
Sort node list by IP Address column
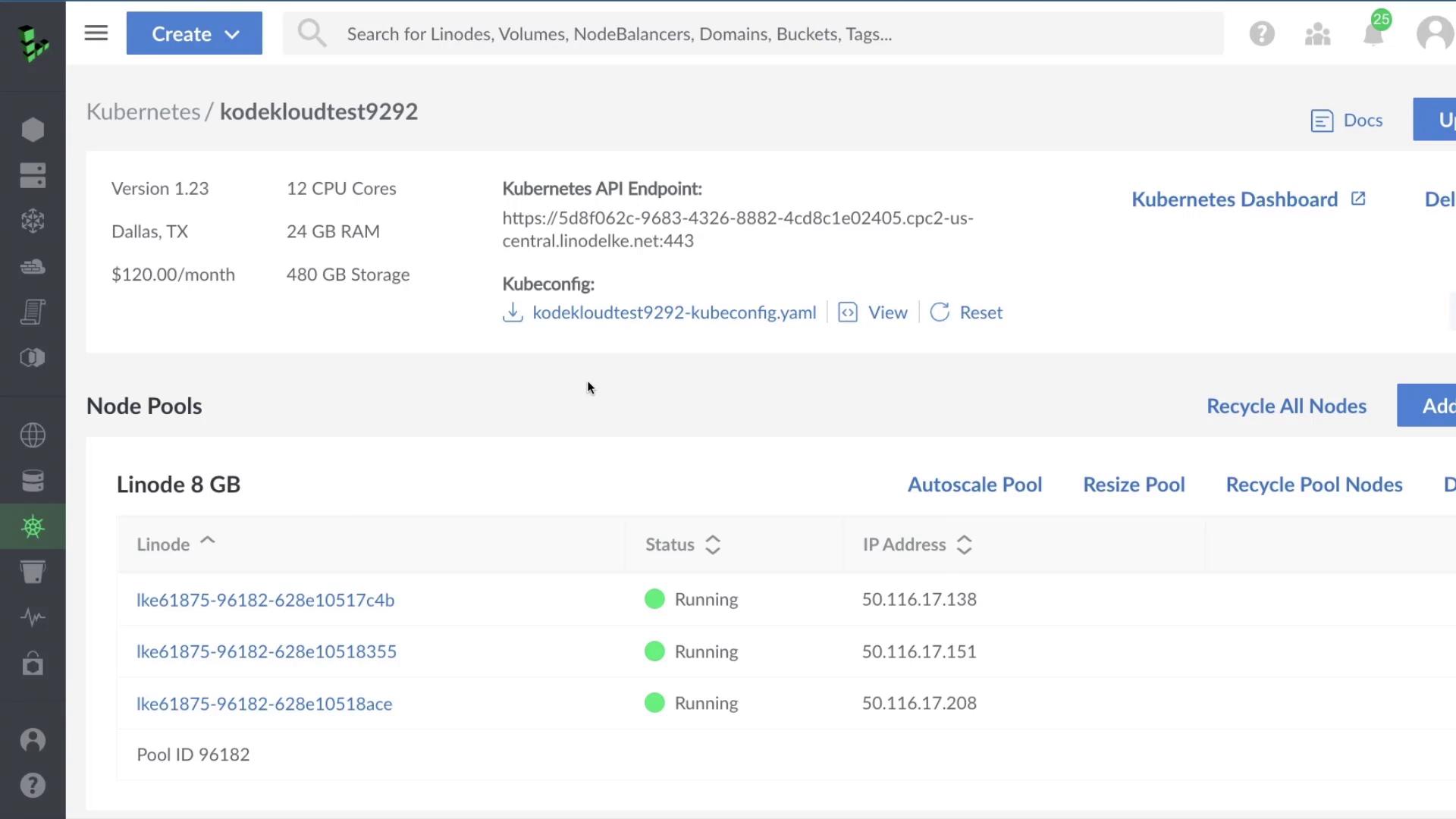click(916, 544)
